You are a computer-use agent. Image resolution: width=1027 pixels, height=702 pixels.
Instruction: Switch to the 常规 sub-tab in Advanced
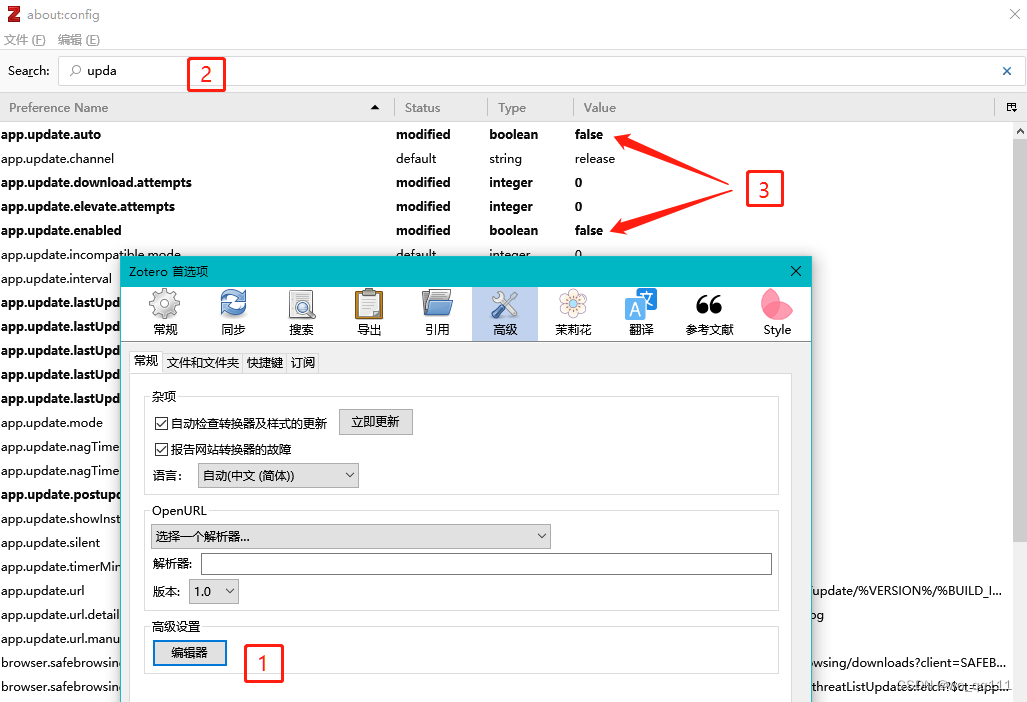pyautogui.click(x=145, y=361)
